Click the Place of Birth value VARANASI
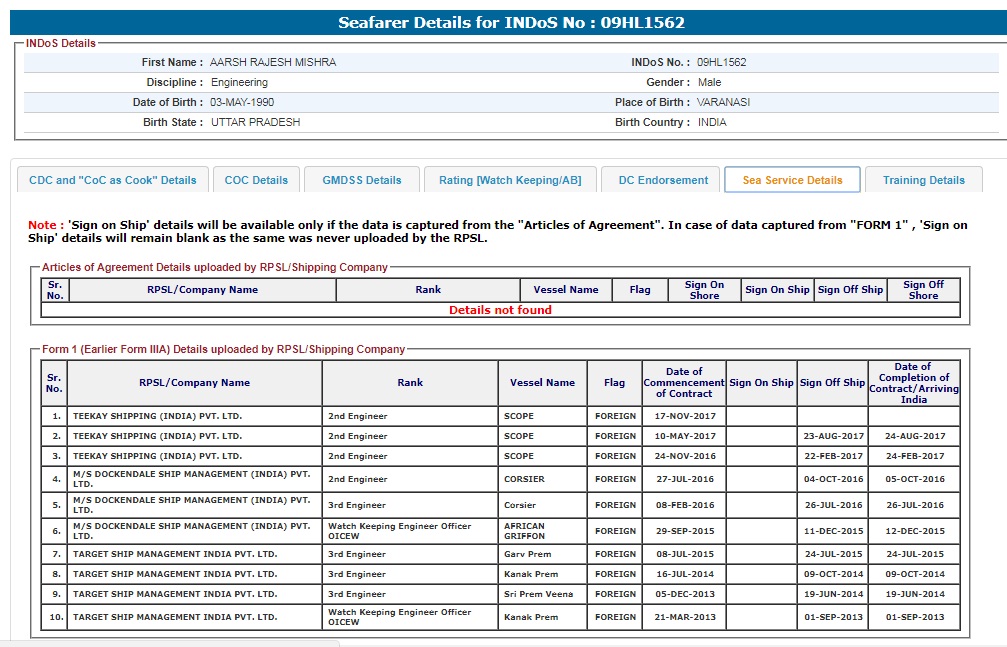The width and height of the screenshot is (1007, 647). pos(723,102)
